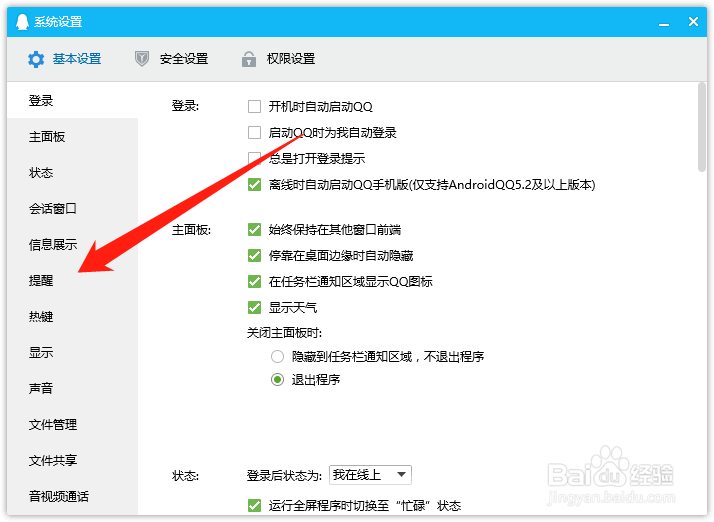The image size is (714, 522).
Task: Click the shield icon for 安全设置
Action: (142, 59)
